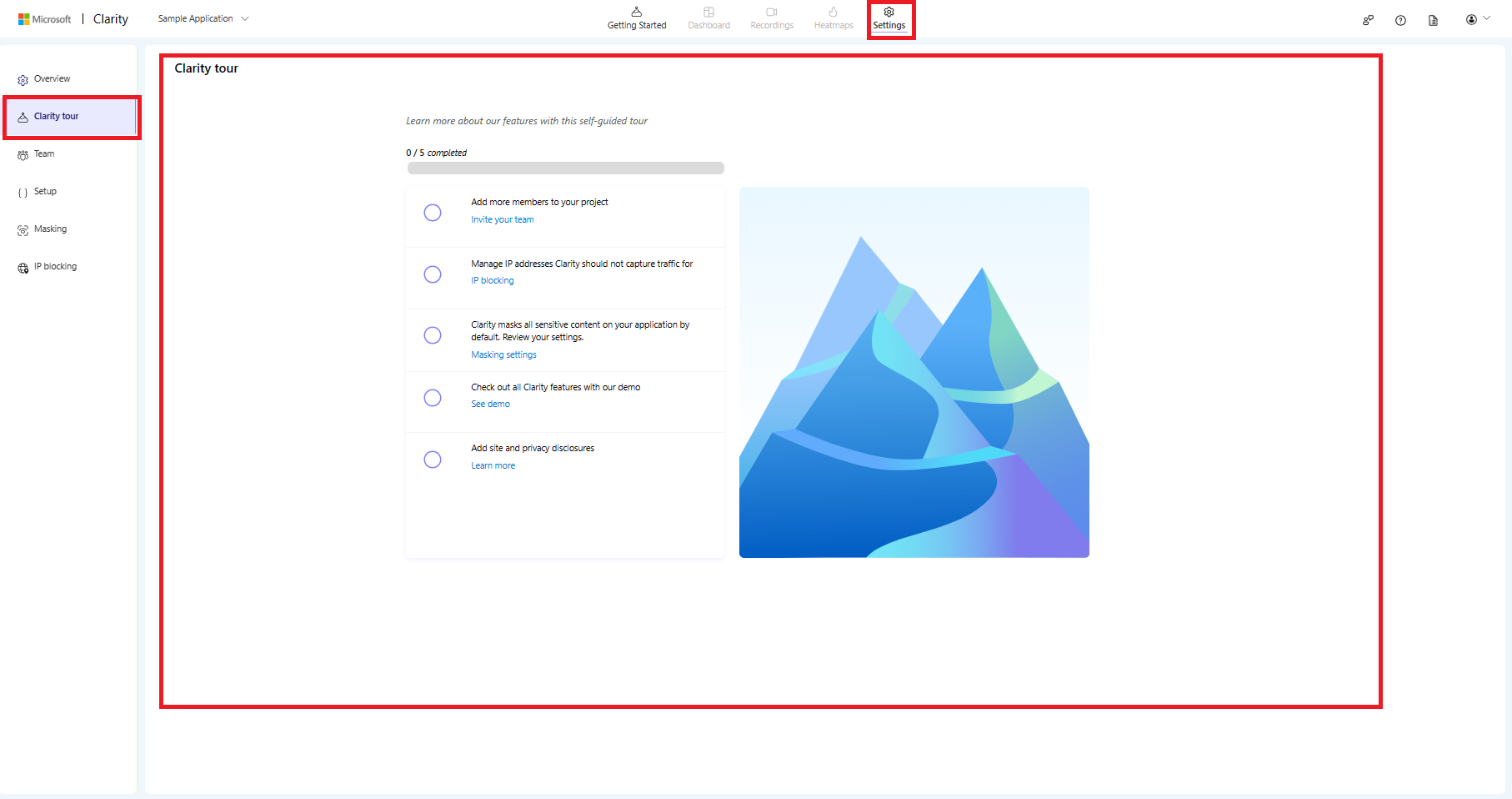Open the Masking settings section
1512x799 pixels.
point(51,229)
